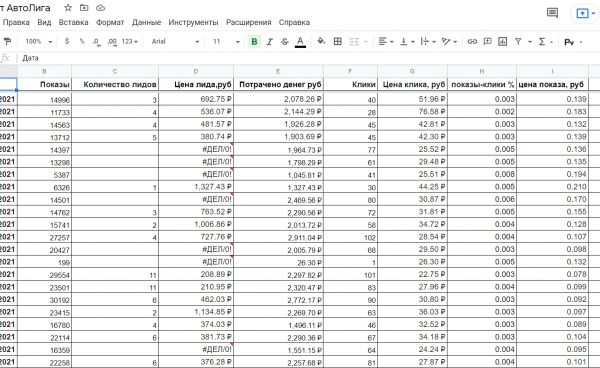Click the paint format tool
The image size is (600, 368).
[x=7, y=41]
